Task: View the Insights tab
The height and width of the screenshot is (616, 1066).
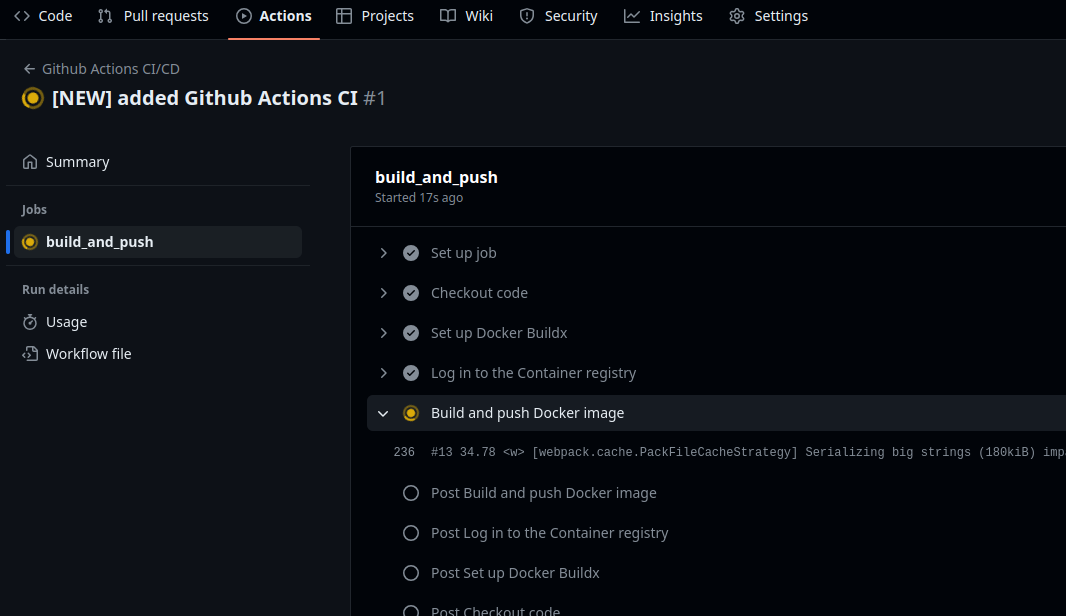Action: click(x=663, y=16)
